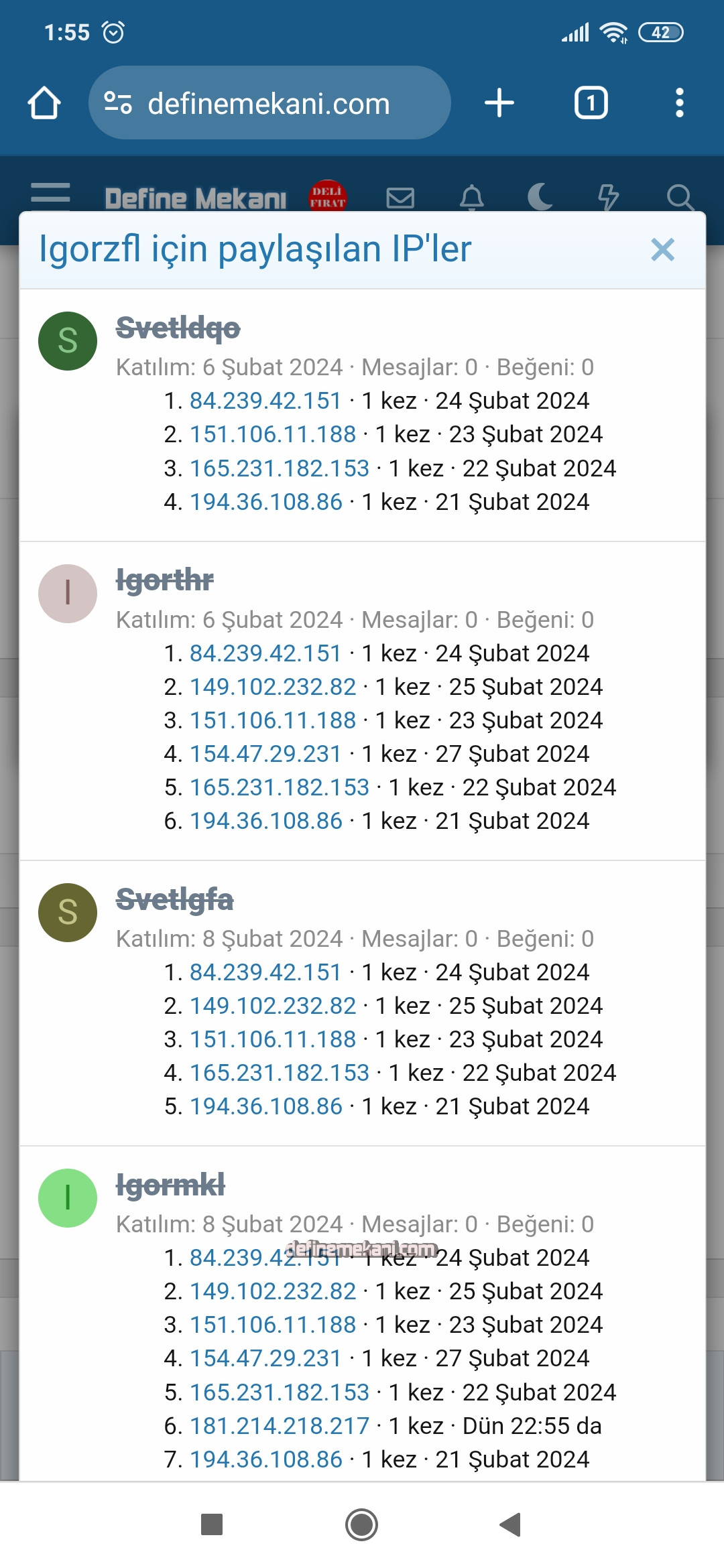Open the Igorthr username link
724x1568 pixels.
164,580
